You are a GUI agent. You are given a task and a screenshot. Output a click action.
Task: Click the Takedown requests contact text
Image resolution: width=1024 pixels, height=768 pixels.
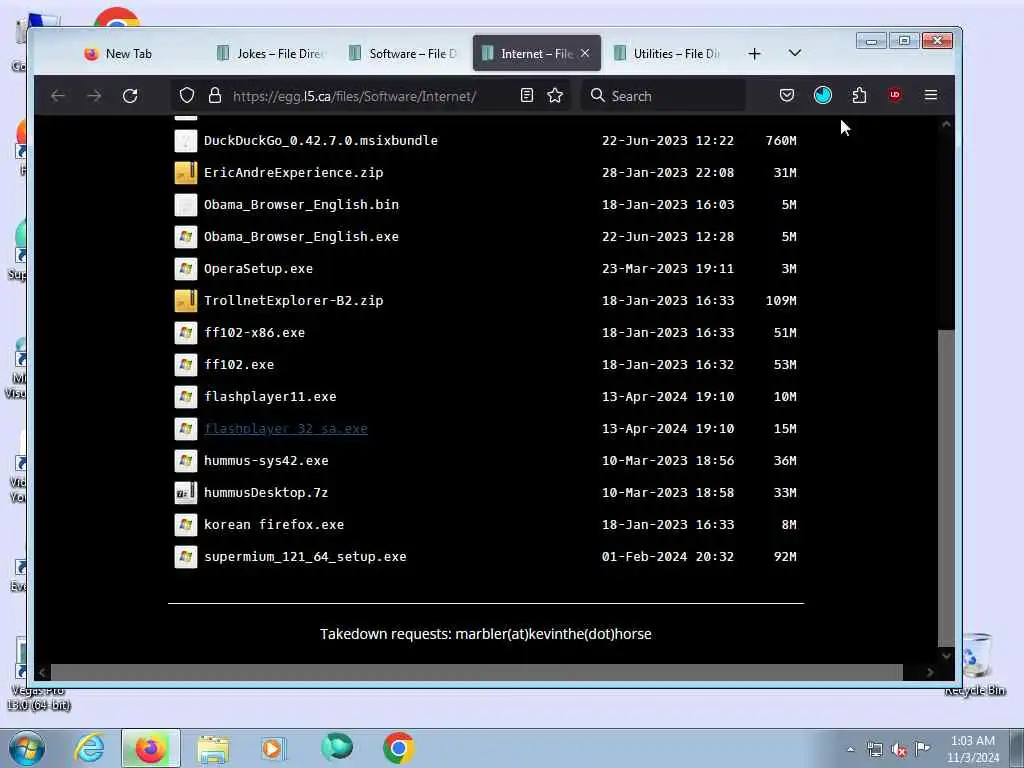[486, 634]
